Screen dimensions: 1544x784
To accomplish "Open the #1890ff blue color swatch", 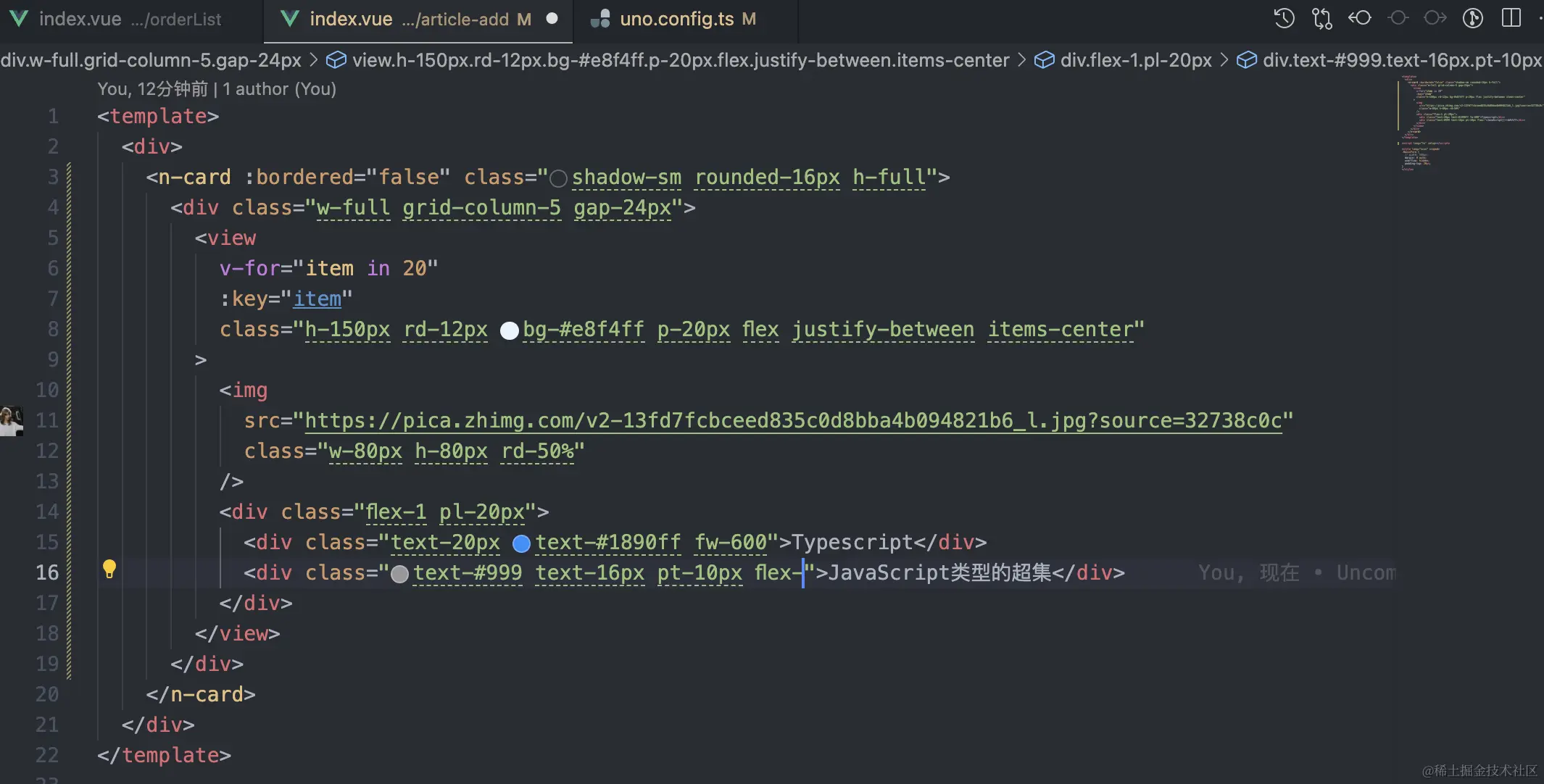I will pyautogui.click(x=521, y=543).
